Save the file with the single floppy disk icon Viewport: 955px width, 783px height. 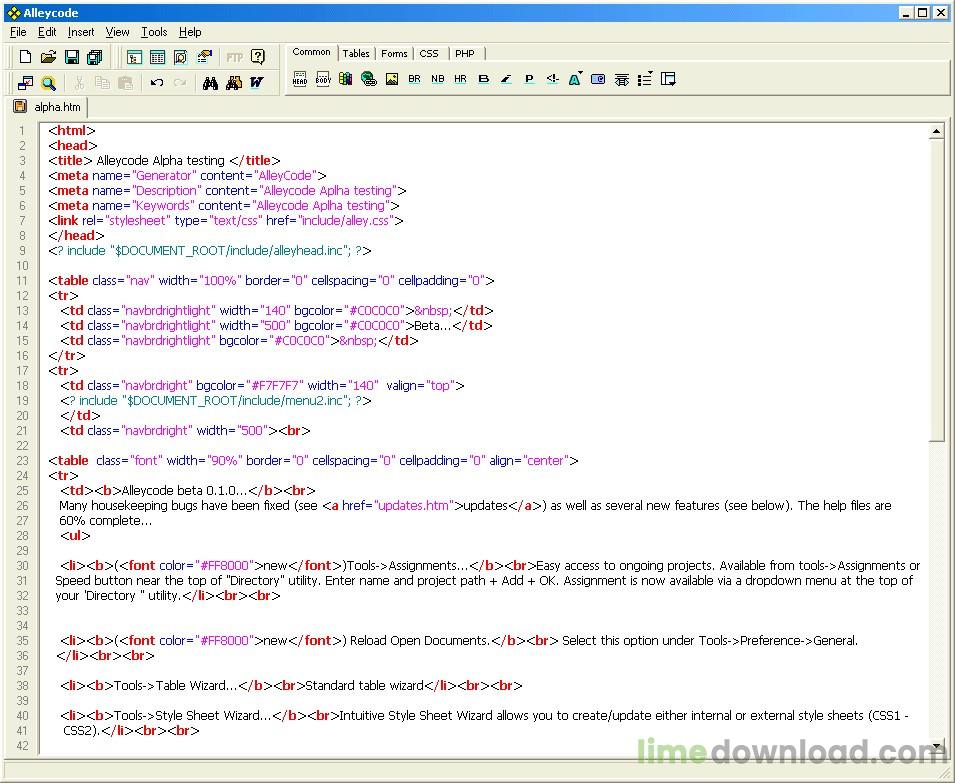pyautogui.click(x=72, y=57)
